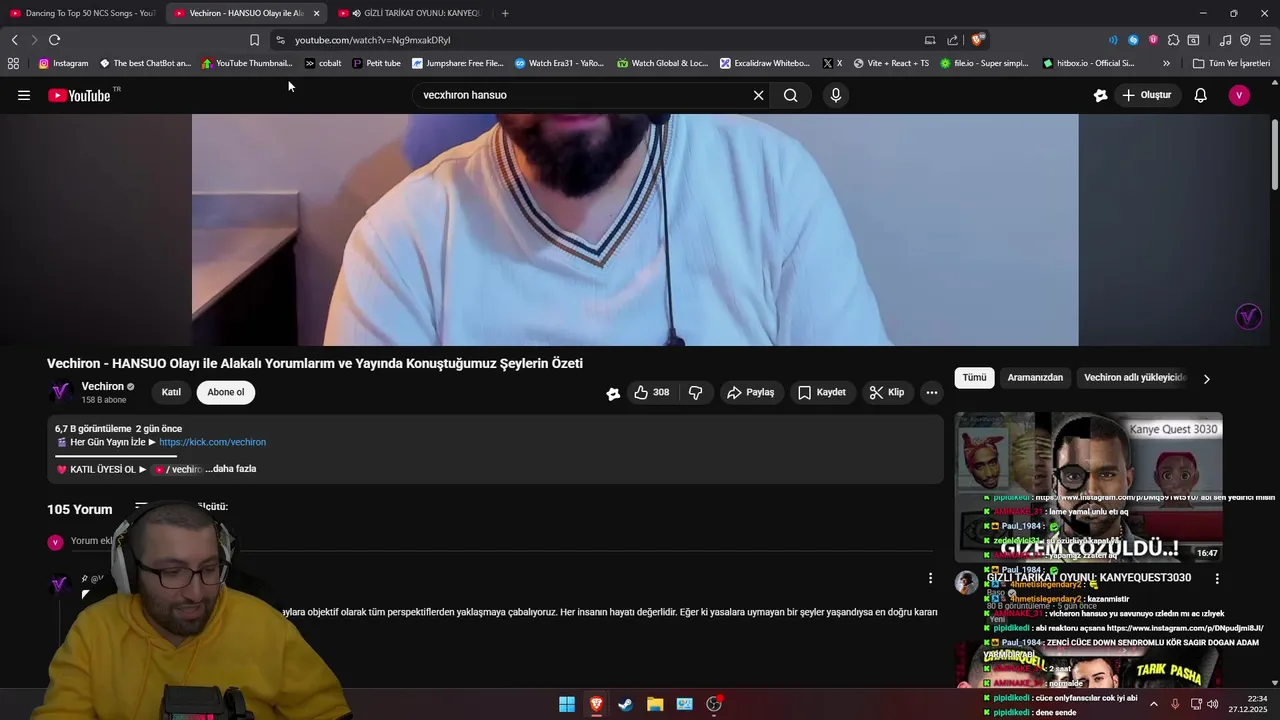Open the Vechiron channel avatar
The image size is (1280, 720).
click(60, 392)
